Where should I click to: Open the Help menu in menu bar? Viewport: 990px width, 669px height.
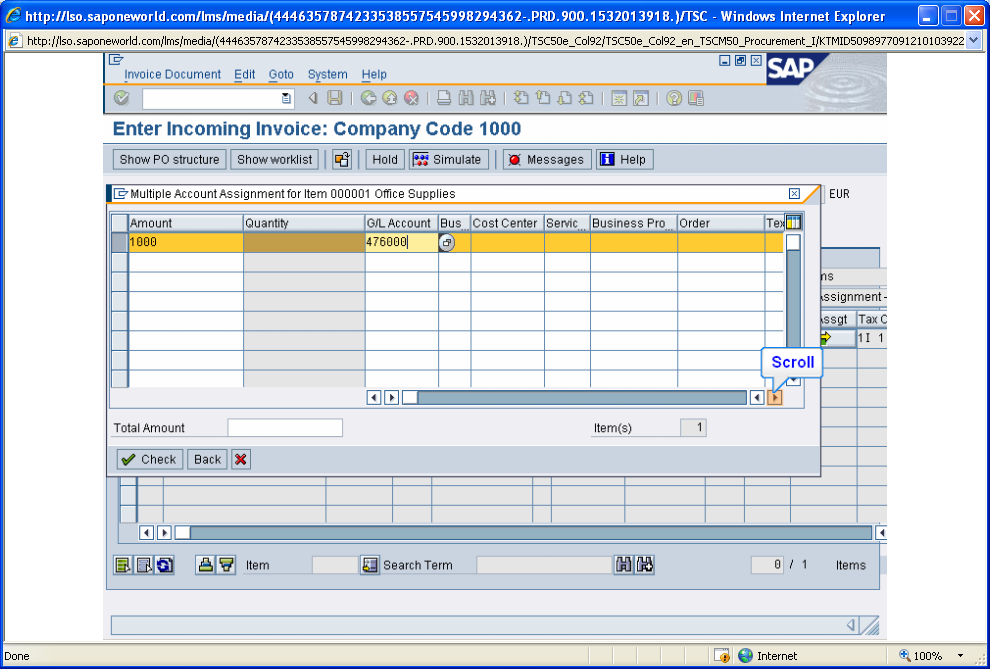pyautogui.click(x=374, y=74)
